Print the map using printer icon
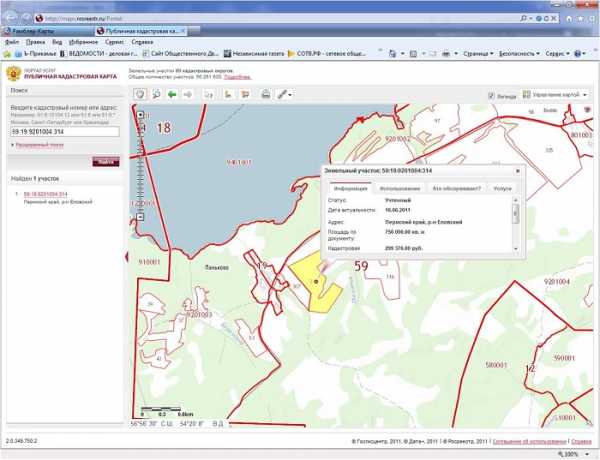The image size is (600, 460). point(266,94)
